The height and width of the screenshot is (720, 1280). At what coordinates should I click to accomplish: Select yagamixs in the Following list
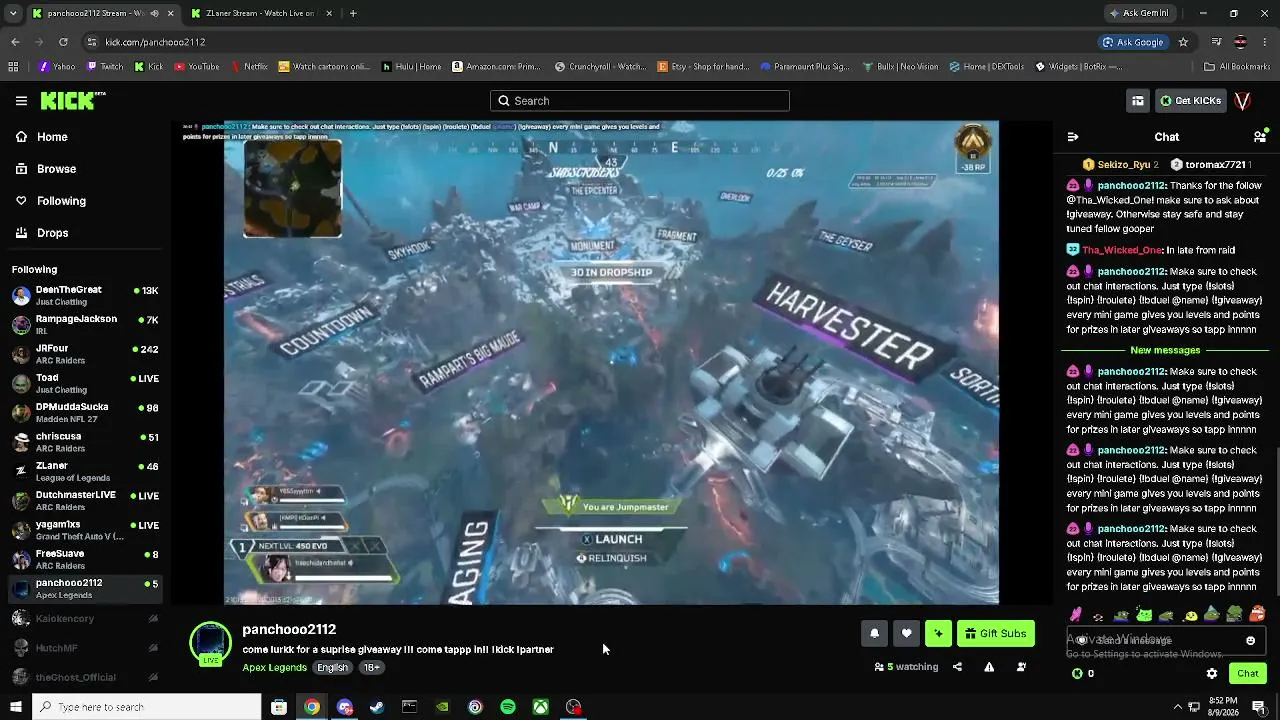[85, 530]
